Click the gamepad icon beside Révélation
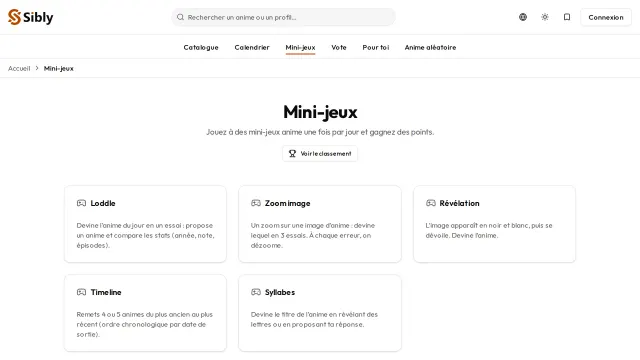 [x=431, y=203]
